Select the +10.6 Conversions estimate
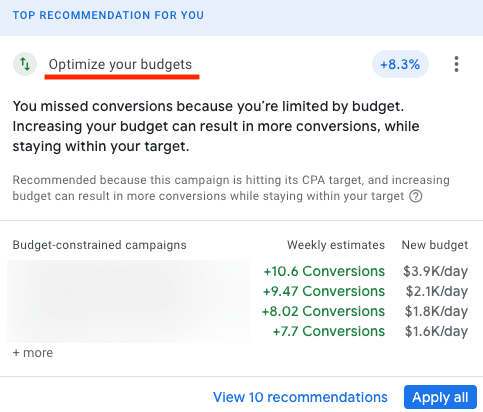 [324, 271]
